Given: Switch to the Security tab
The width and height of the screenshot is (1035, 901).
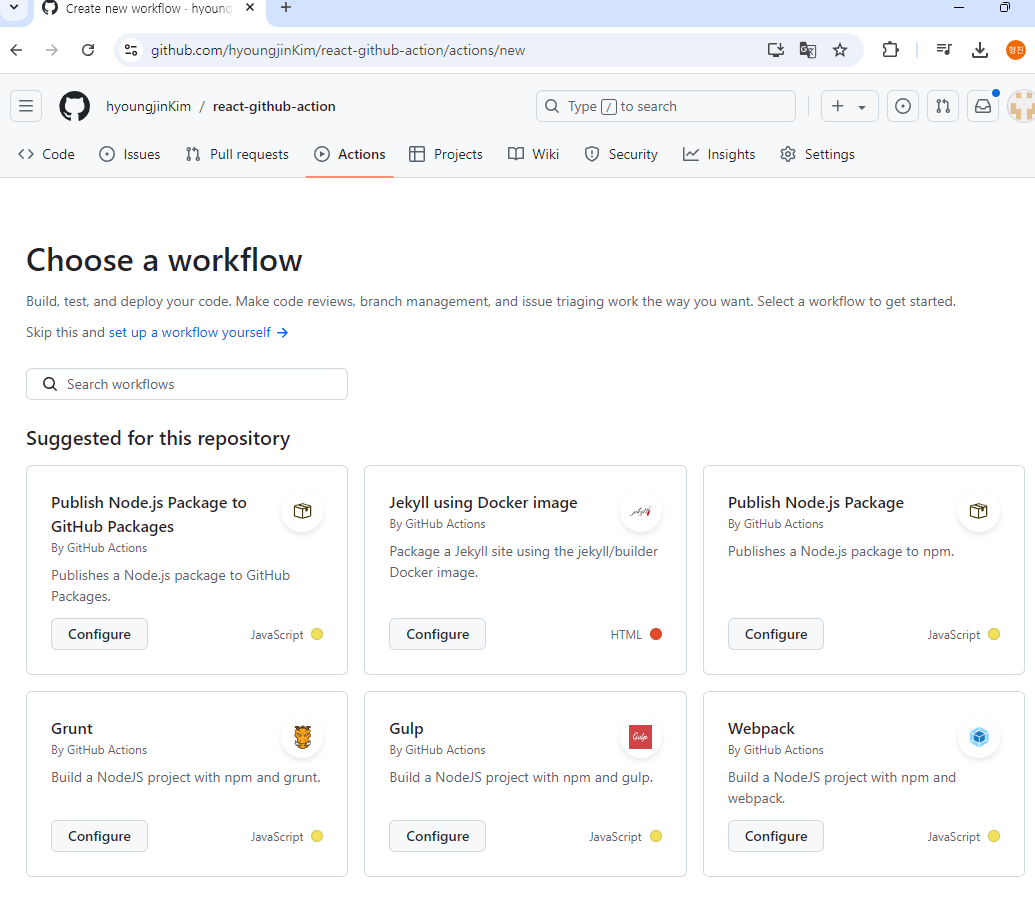Looking at the screenshot, I should tap(621, 154).
